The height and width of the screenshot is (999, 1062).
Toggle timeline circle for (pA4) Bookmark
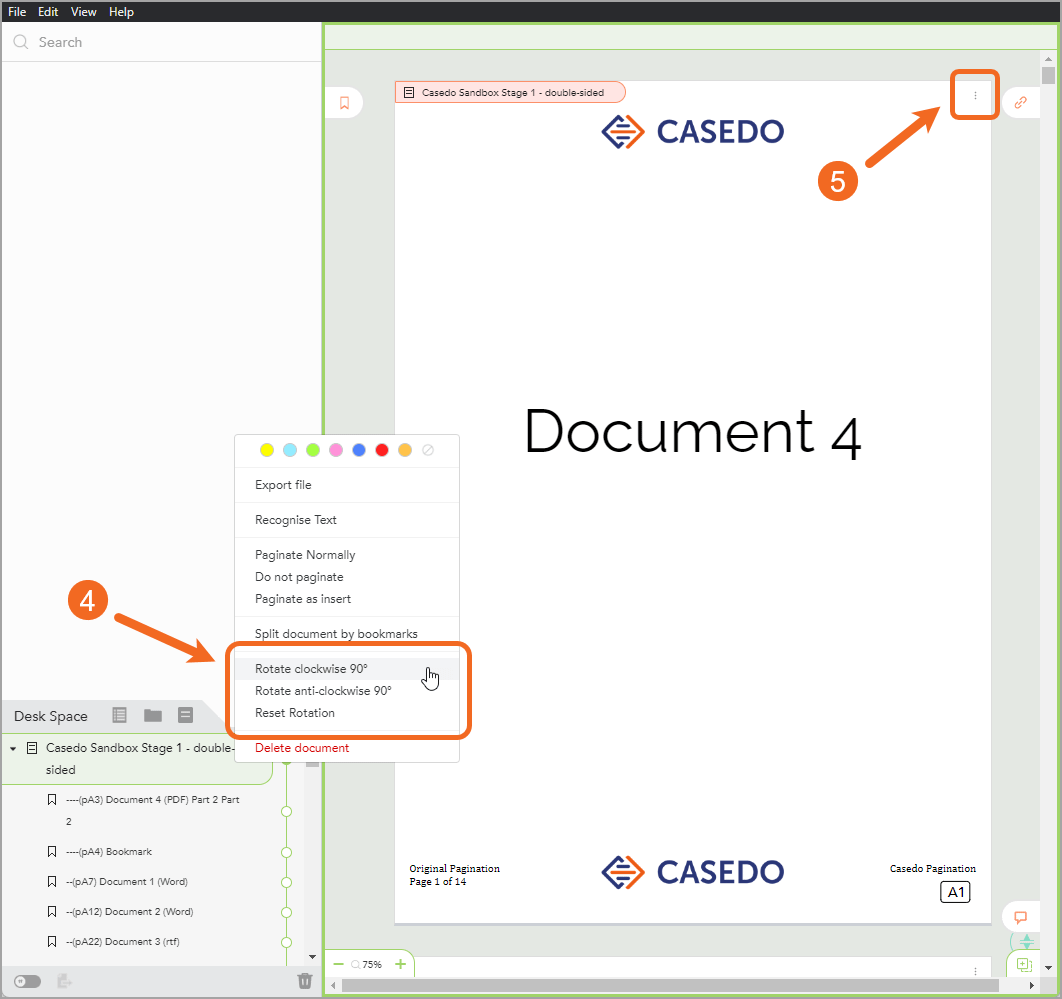[286, 853]
